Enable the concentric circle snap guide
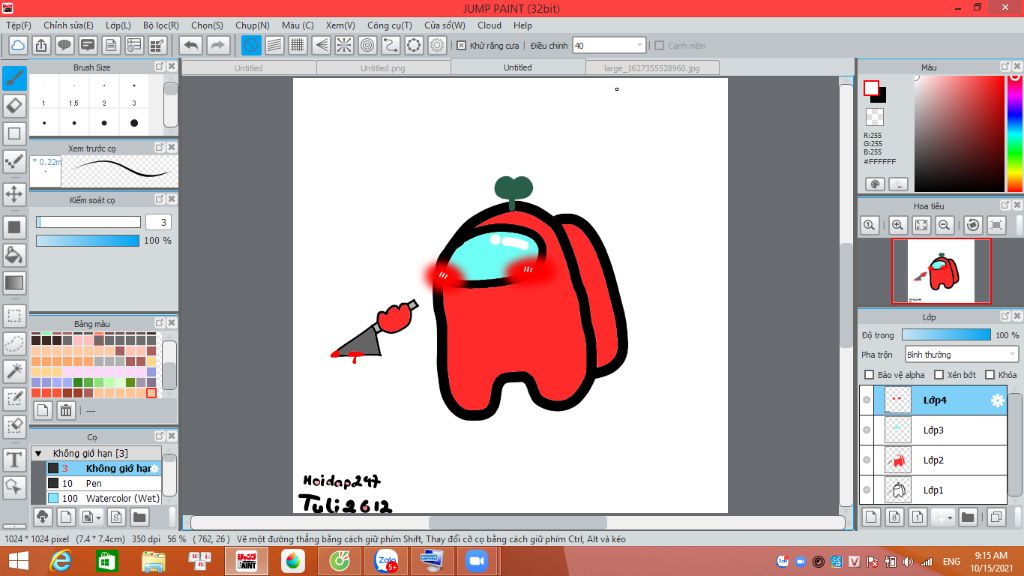This screenshot has height=576, width=1024. point(368,45)
